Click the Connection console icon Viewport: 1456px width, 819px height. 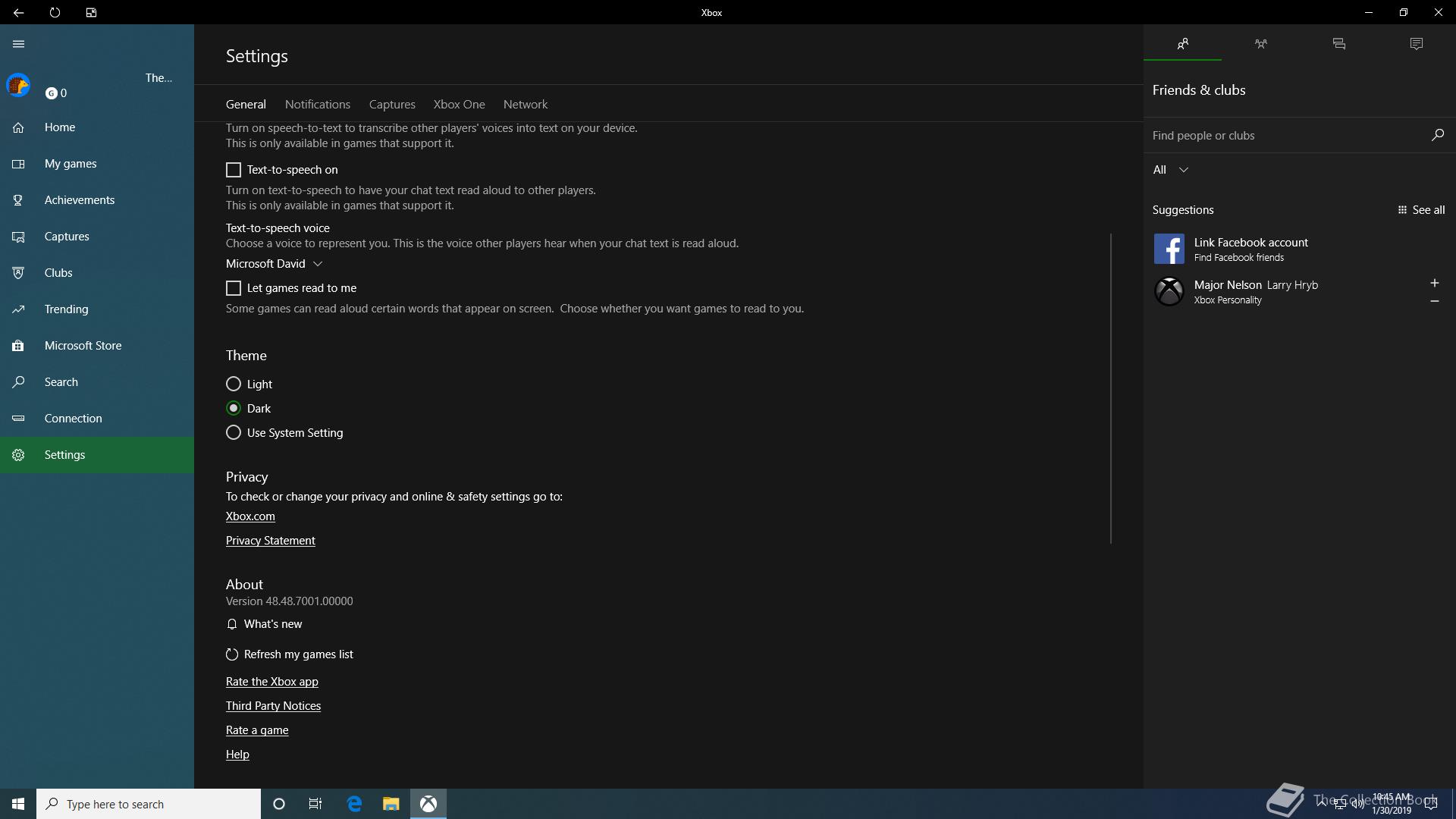[x=18, y=419]
